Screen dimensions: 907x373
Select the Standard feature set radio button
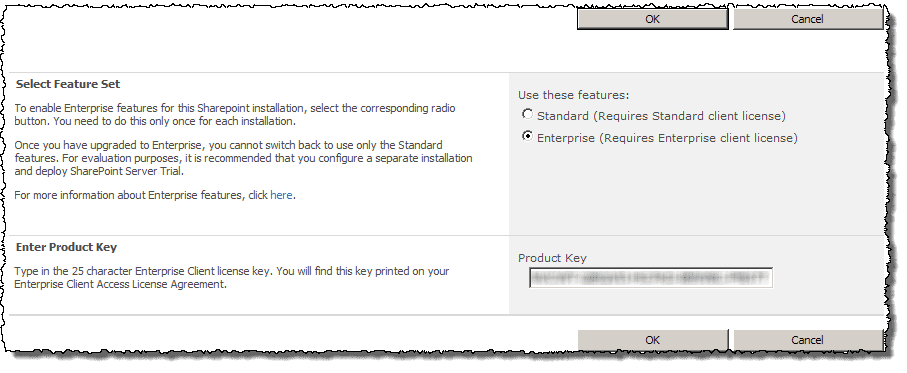coord(527,115)
